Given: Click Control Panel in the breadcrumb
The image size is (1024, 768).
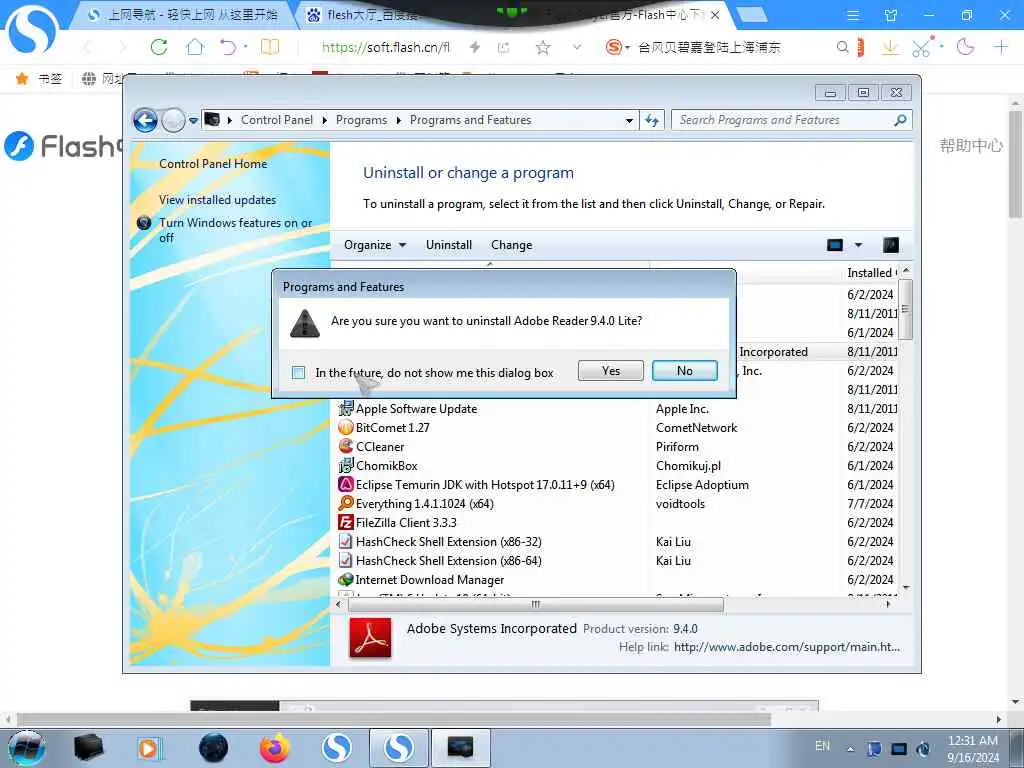Looking at the screenshot, I should click(x=277, y=120).
